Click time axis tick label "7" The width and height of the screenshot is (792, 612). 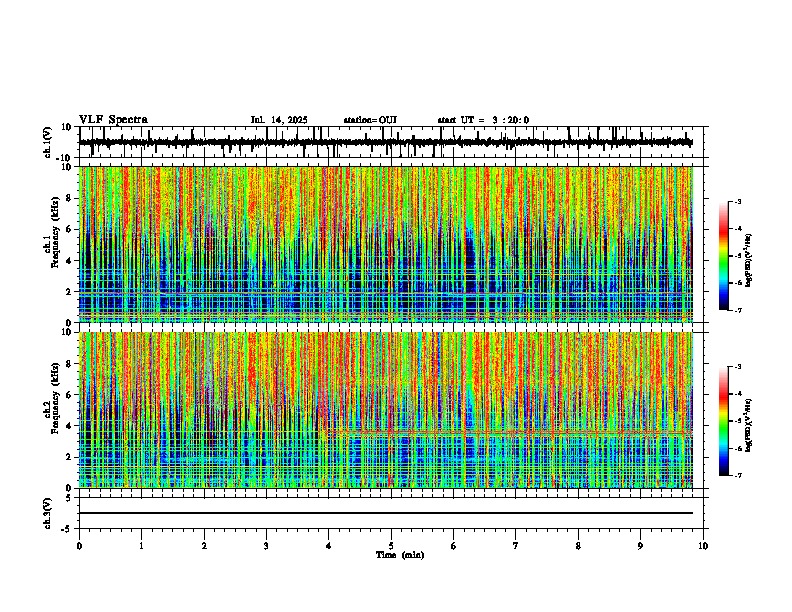point(516,546)
